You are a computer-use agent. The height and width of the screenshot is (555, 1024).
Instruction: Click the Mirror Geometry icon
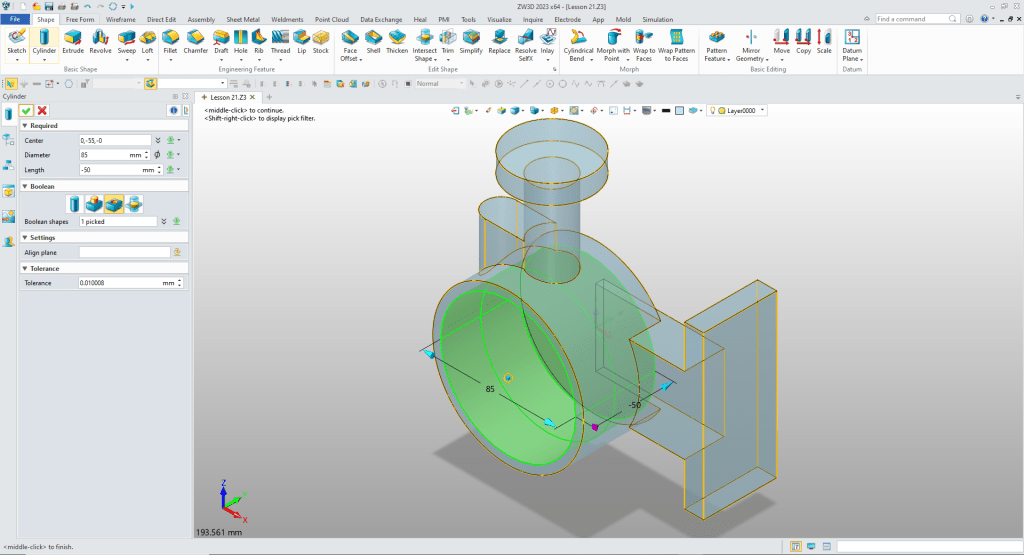[751, 37]
